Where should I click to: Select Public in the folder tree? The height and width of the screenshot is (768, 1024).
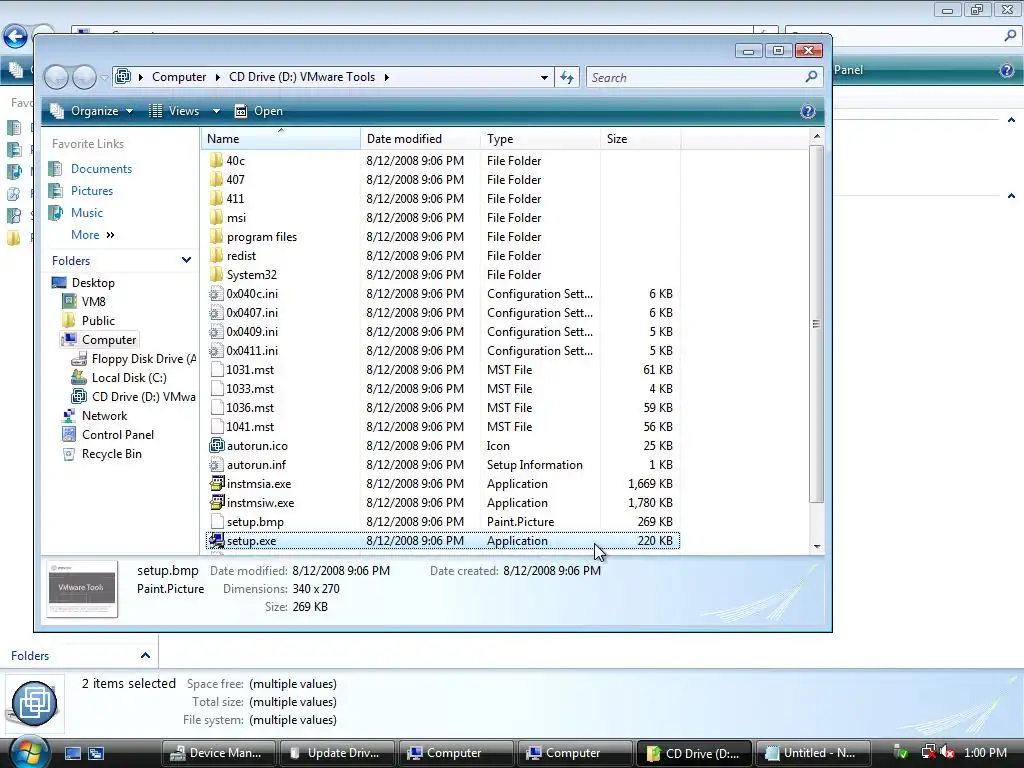coord(98,321)
